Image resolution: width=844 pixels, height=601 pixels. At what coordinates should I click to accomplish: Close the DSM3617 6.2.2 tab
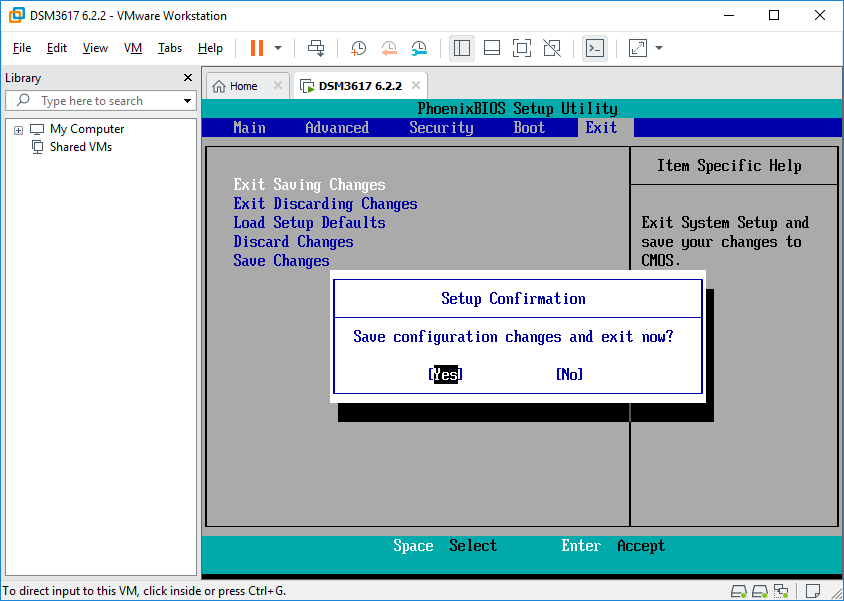coord(416,85)
